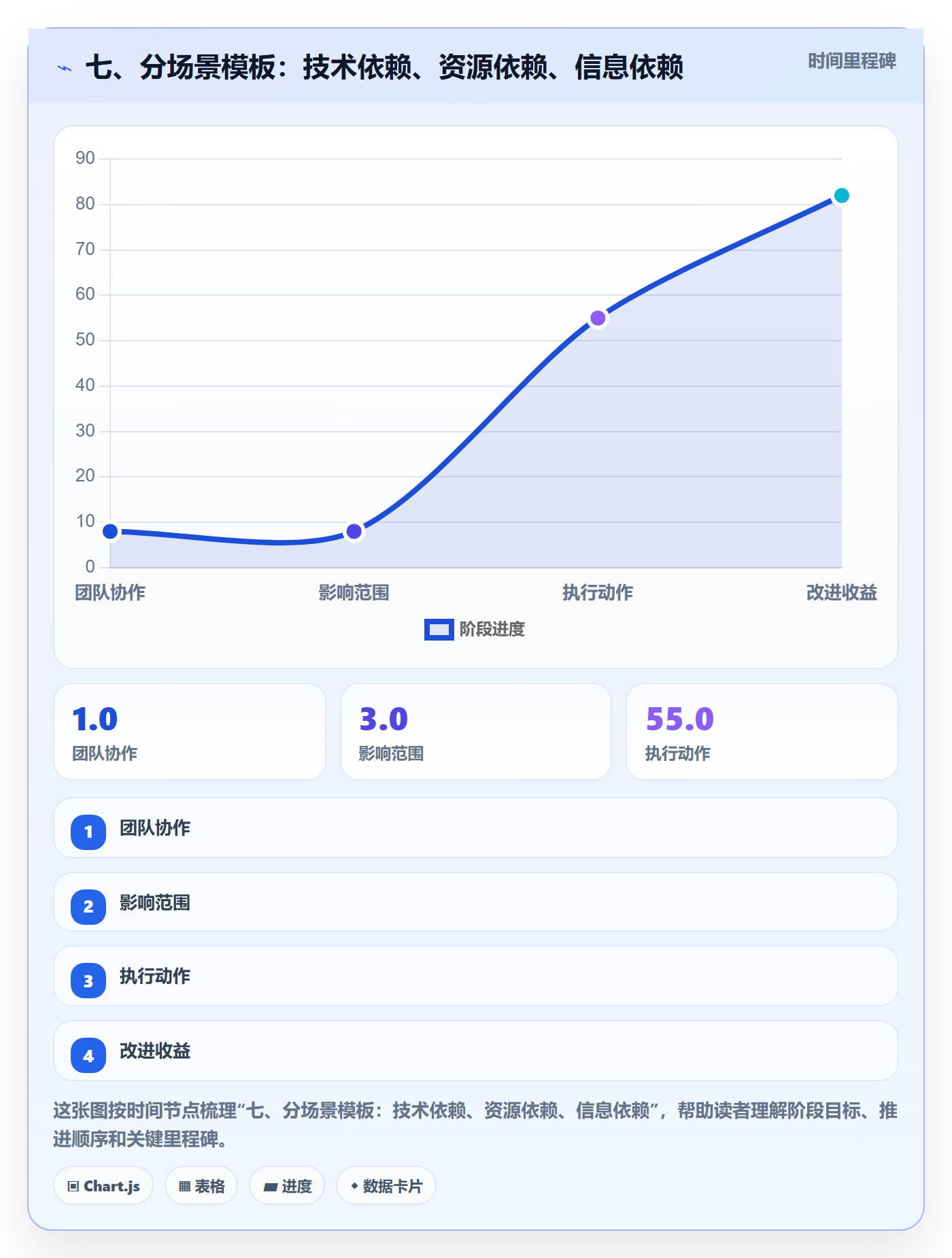Click the 团队协作 x-axis label under the chart

tap(110, 593)
